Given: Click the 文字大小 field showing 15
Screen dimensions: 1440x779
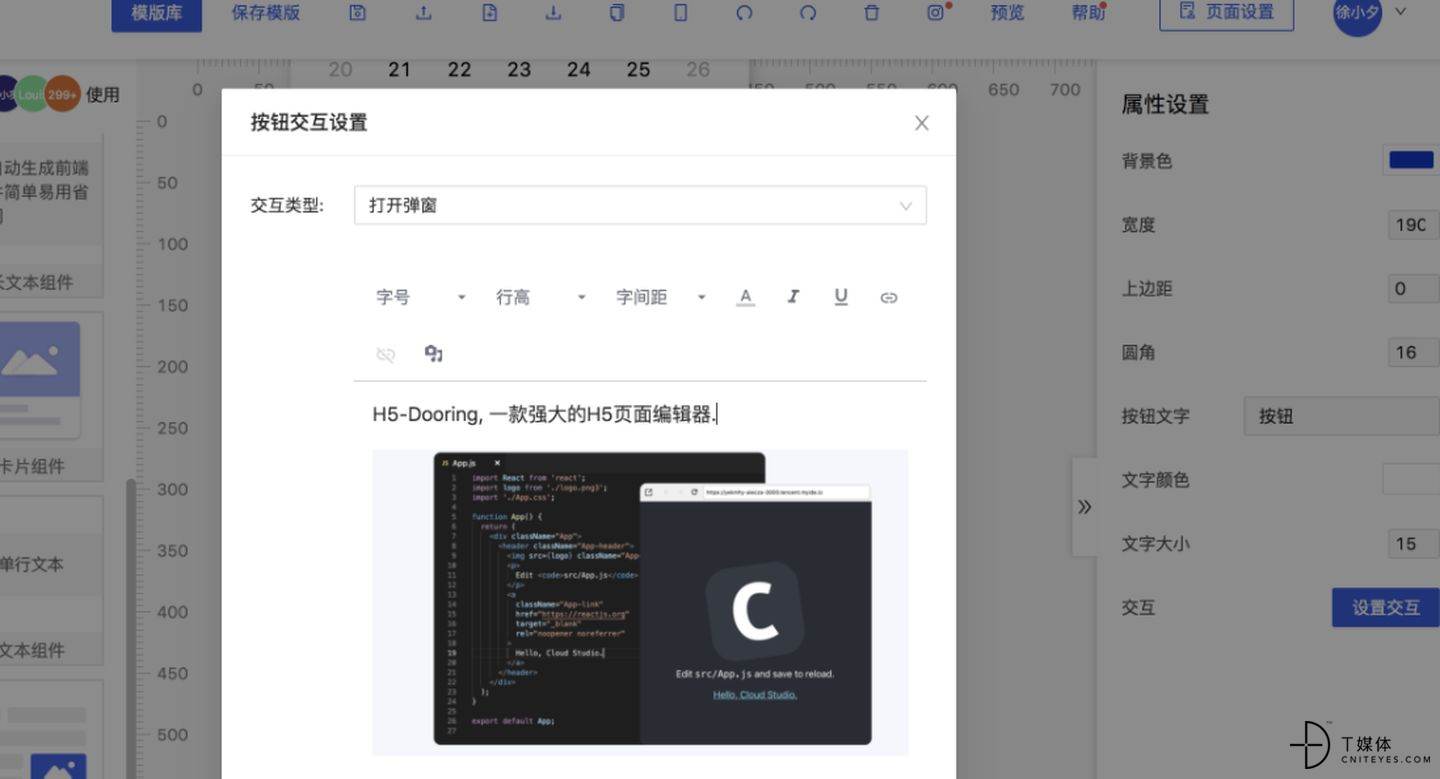Looking at the screenshot, I should 1414,544.
